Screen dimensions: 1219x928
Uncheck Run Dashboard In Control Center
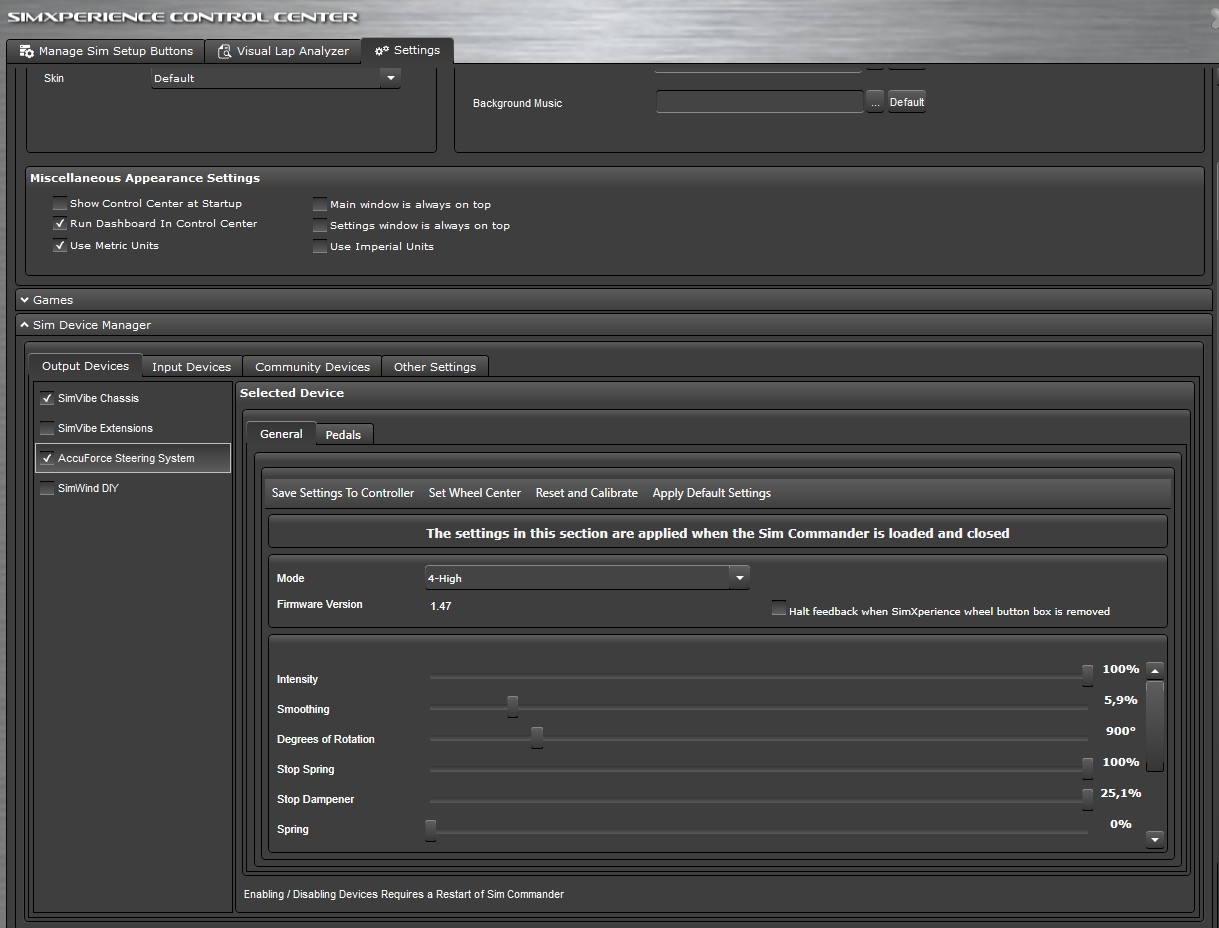click(60, 224)
